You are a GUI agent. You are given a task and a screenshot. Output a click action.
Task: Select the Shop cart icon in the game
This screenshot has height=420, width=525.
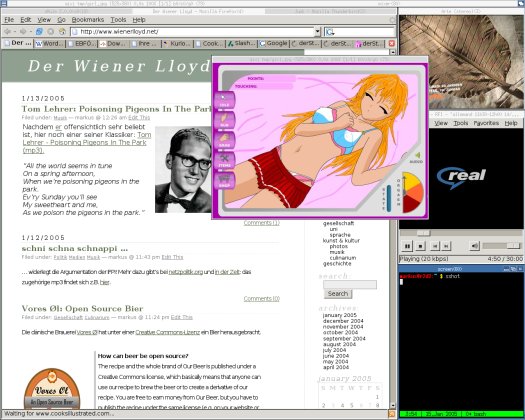(x=224, y=180)
